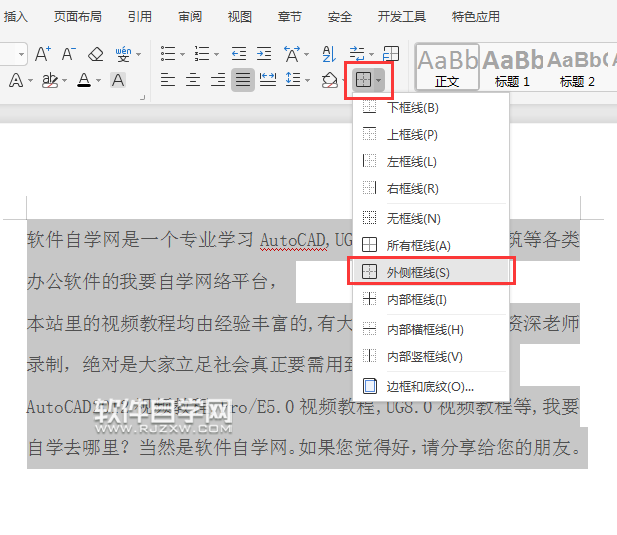Open paragraph dialog launcher corner
Viewport: 617px width, 535px height.
[x=142, y=97]
